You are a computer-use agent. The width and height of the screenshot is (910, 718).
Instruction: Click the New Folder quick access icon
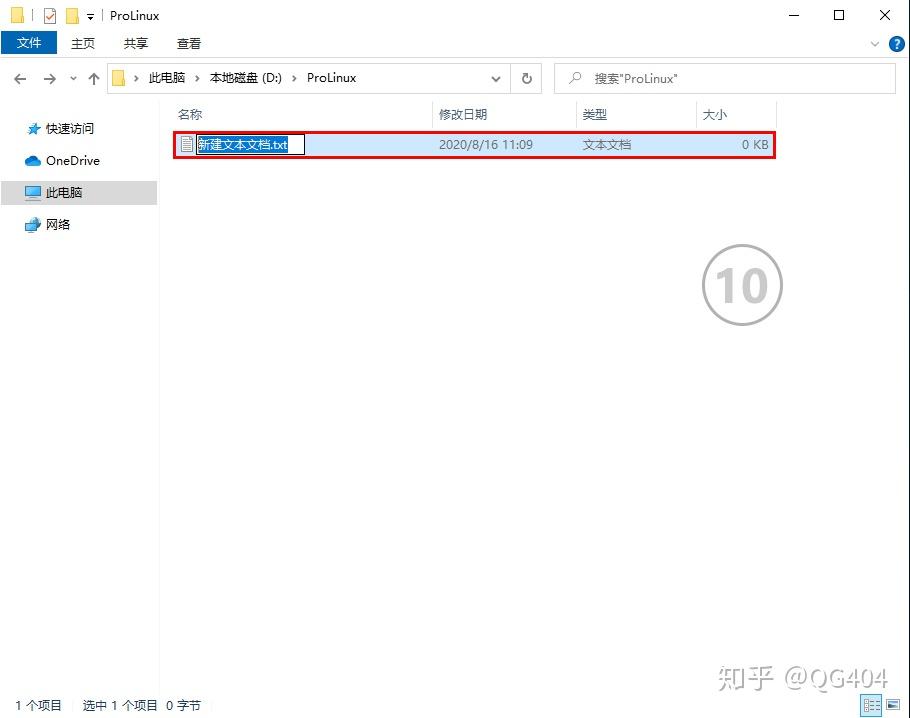(x=72, y=16)
